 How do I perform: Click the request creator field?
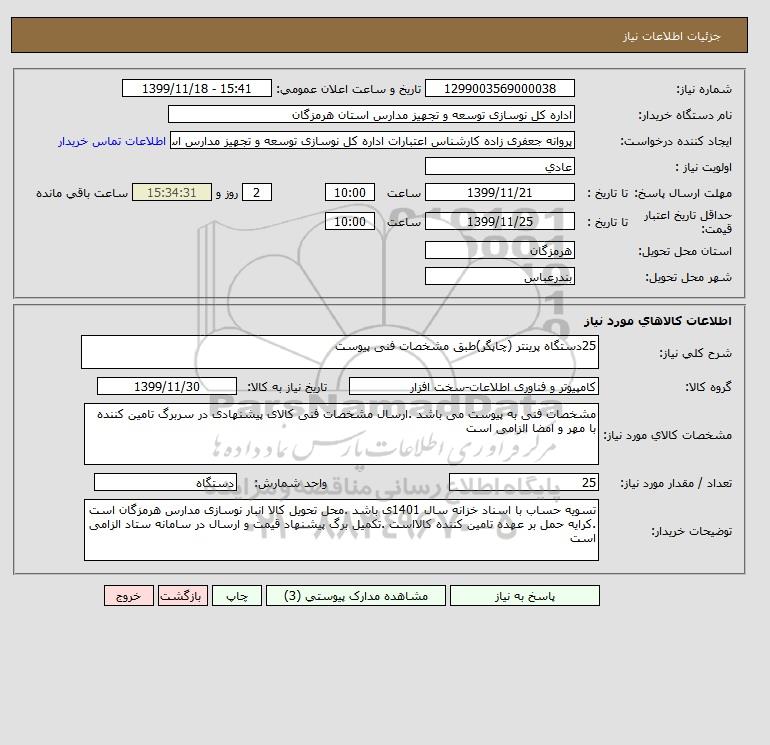[372, 140]
